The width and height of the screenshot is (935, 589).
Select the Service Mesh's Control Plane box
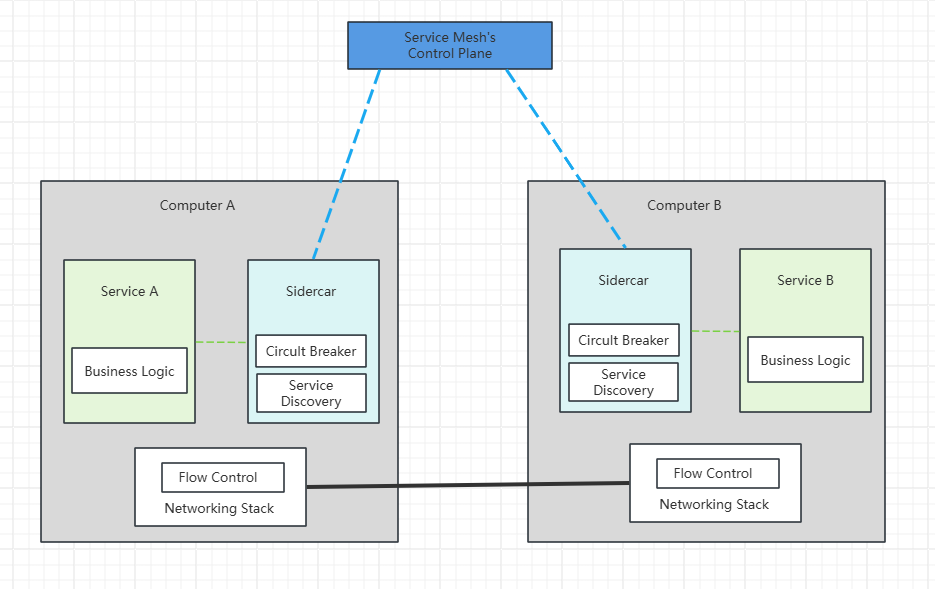click(449, 45)
